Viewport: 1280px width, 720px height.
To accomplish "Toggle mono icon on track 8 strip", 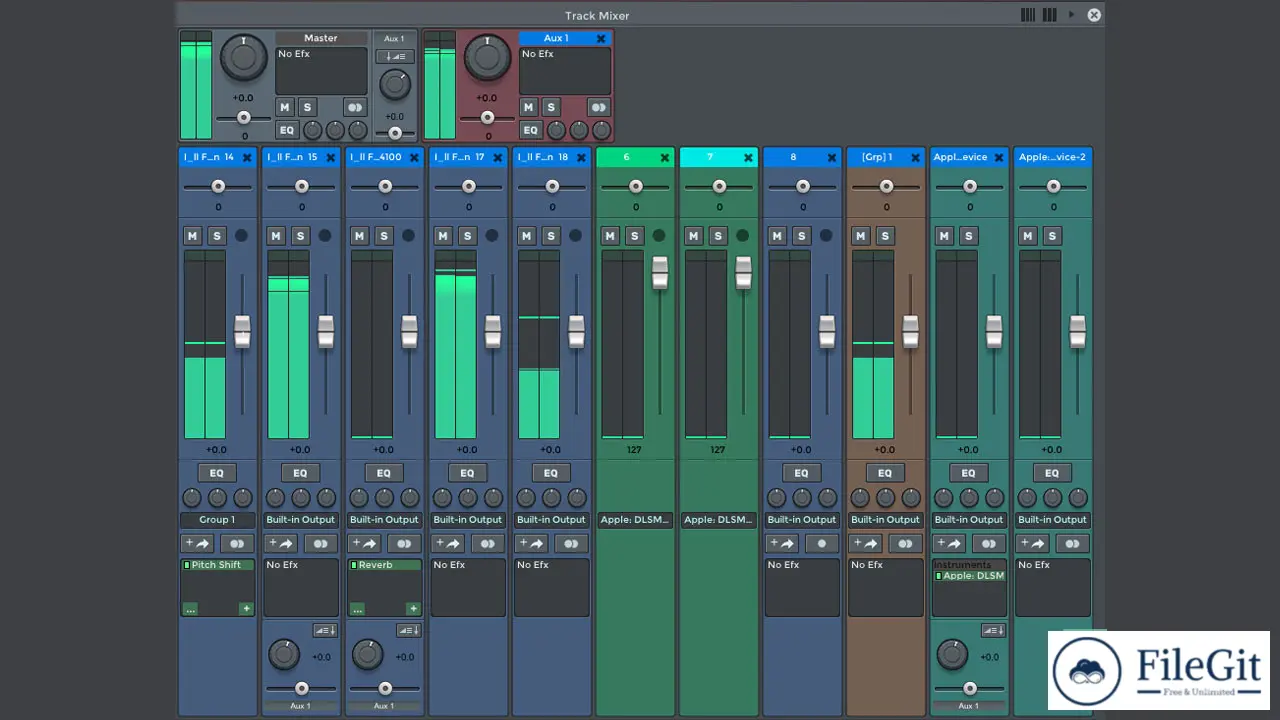I will click(822, 543).
